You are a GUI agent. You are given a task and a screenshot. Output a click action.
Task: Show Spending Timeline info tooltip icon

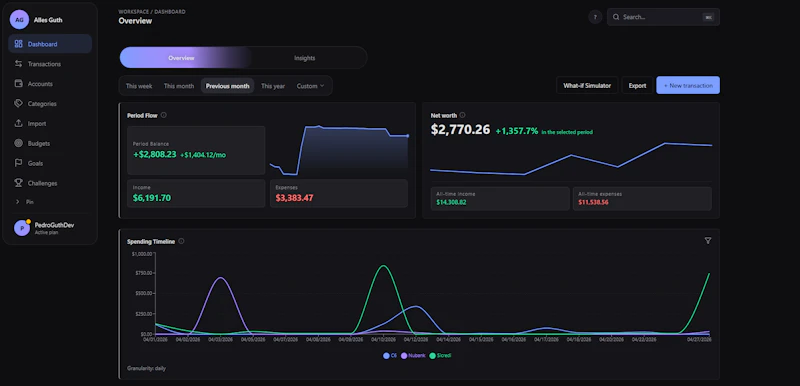coord(181,241)
